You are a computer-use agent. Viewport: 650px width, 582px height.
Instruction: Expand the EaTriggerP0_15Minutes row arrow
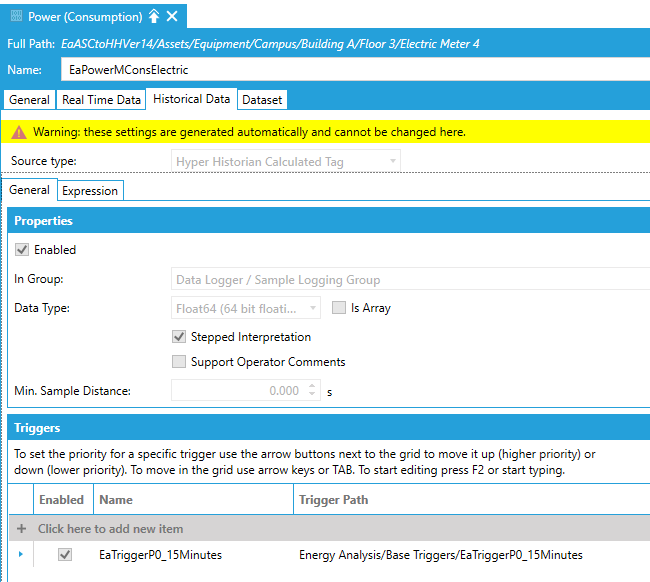(x=21, y=554)
